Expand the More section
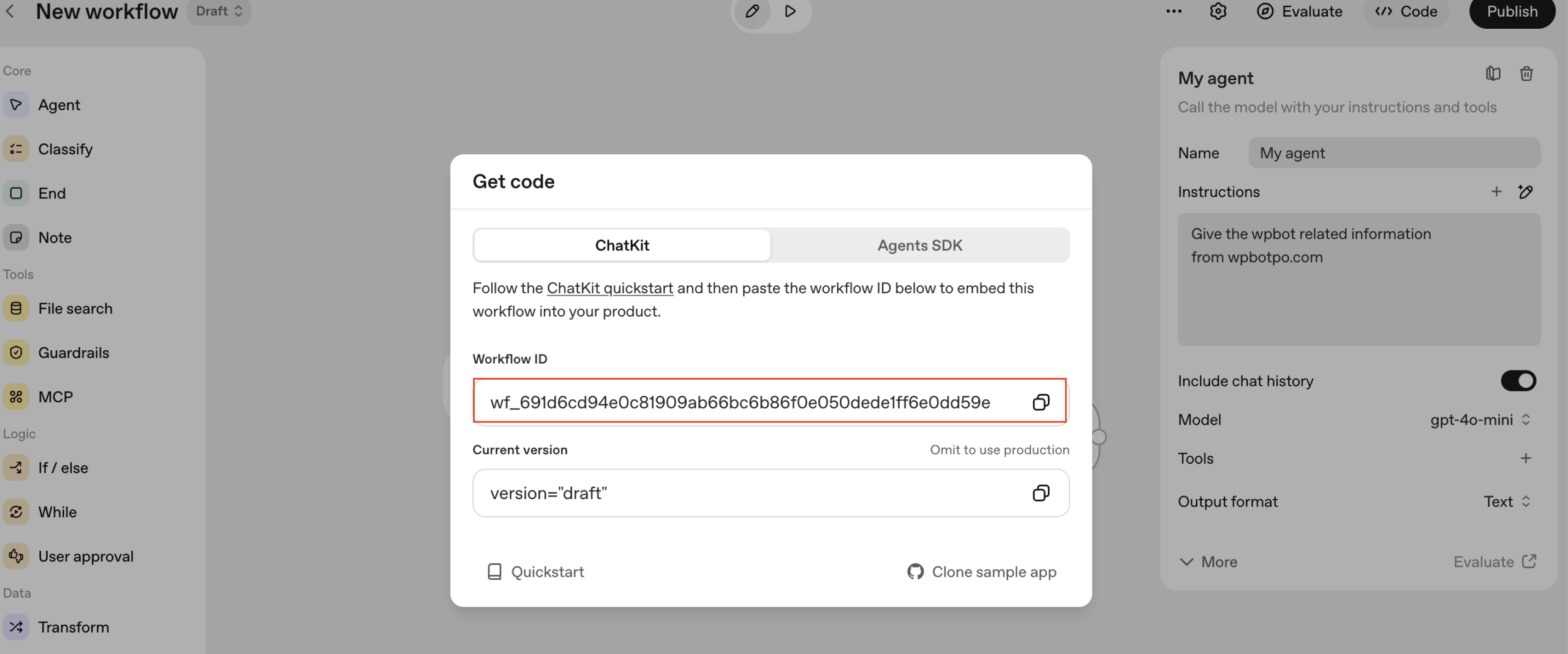The width and height of the screenshot is (1568, 654). click(1208, 562)
